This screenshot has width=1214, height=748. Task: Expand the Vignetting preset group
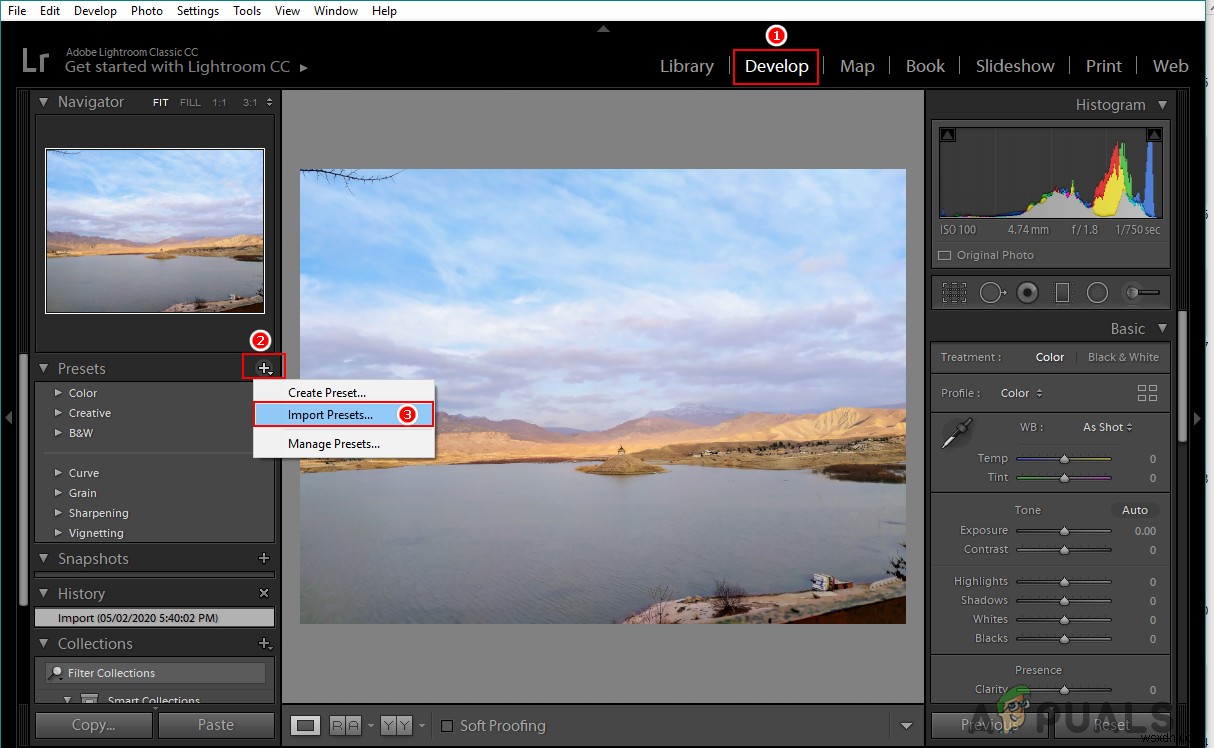point(59,533)
